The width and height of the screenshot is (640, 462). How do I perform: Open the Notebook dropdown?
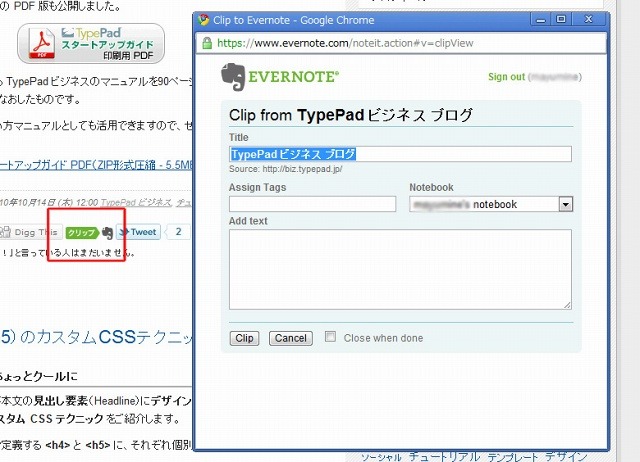[x=491, y=204]
